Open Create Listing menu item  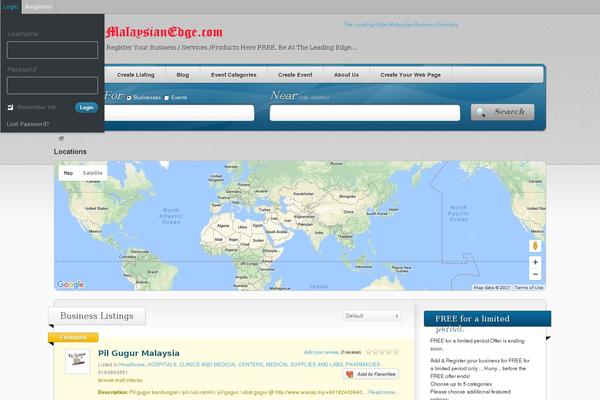135,75
